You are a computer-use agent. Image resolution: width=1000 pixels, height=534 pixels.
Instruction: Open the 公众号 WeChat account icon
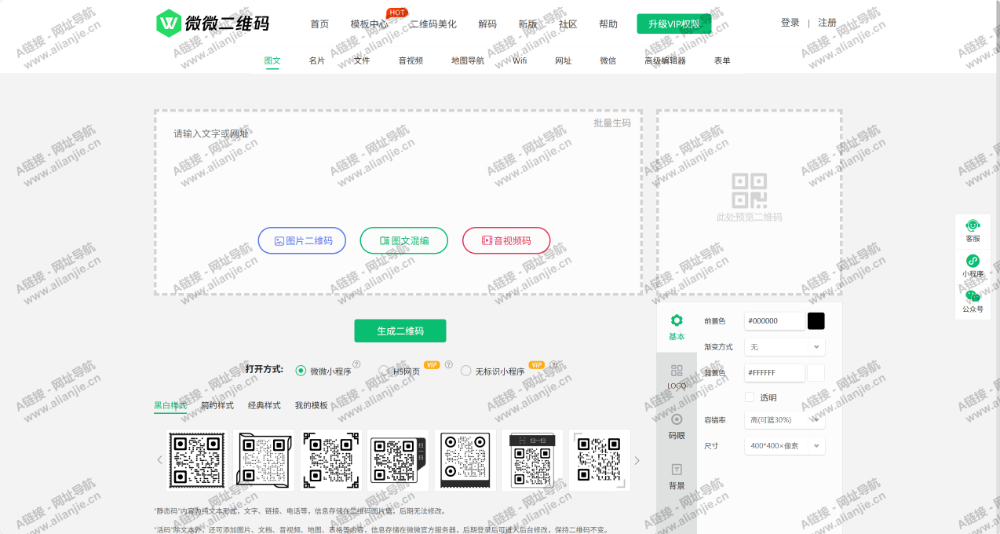(972, 295)
